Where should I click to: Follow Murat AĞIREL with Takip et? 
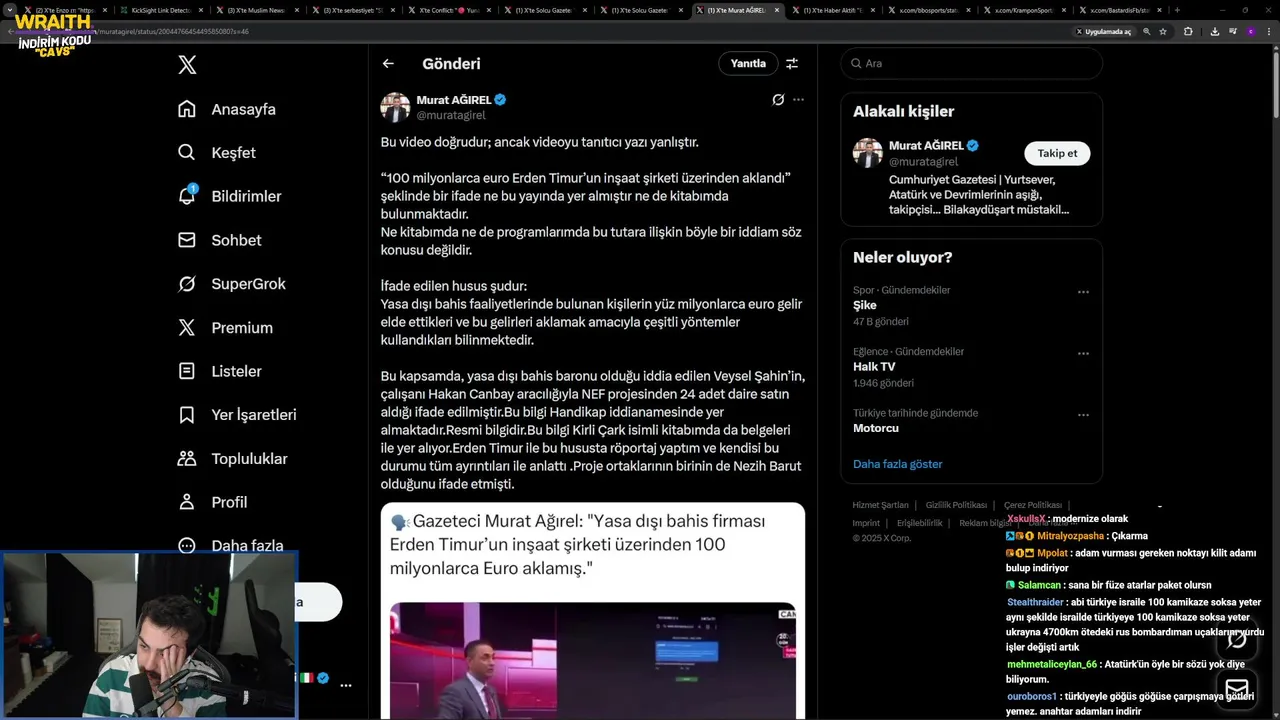pos(1057,153)
